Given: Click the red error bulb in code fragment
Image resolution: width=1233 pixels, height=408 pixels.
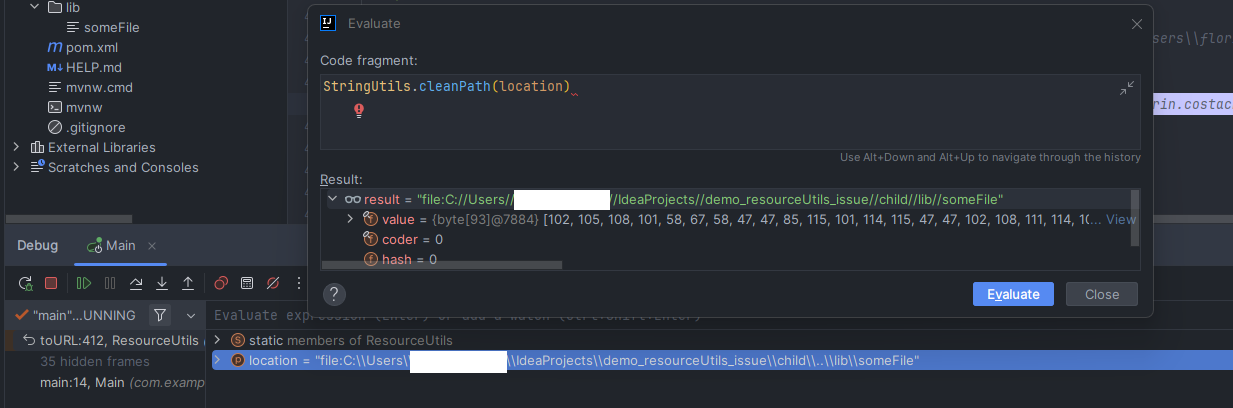Looking at the screenshot, I should 359,110.
